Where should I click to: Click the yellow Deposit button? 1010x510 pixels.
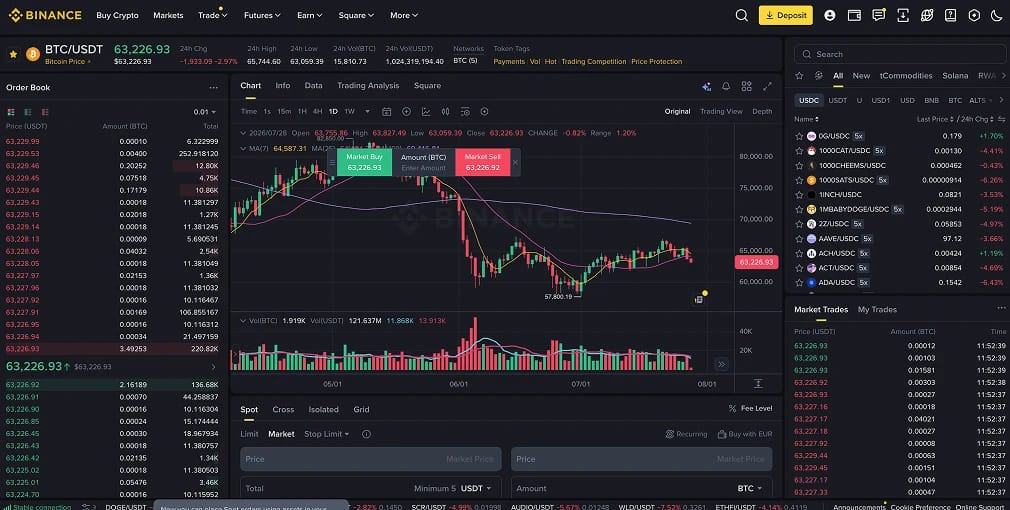785,15
